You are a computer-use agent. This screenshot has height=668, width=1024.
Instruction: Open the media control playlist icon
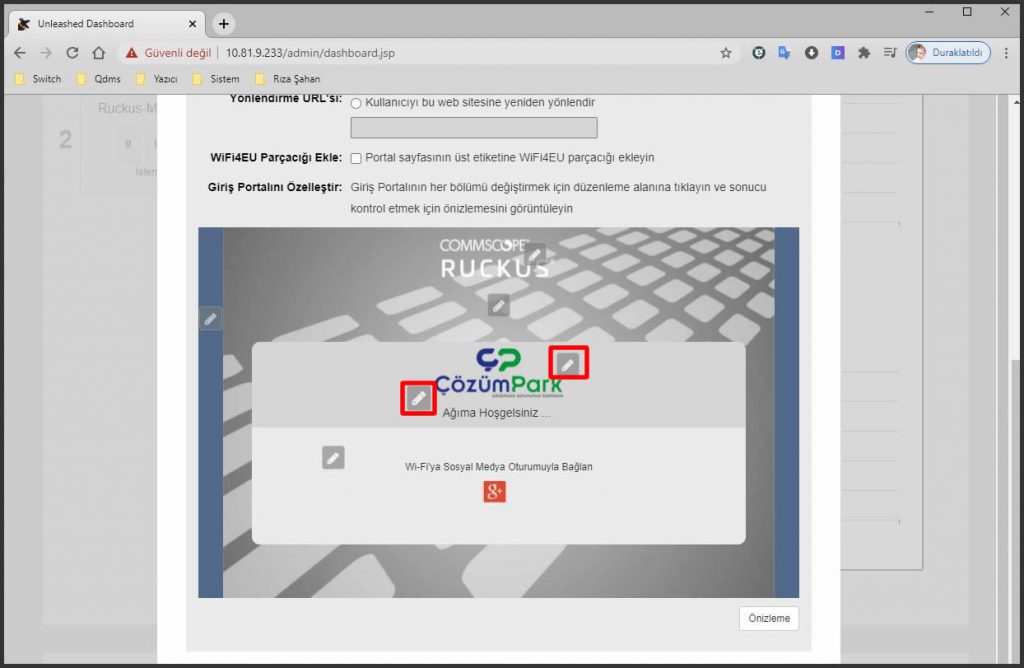(x=890, y=53)
